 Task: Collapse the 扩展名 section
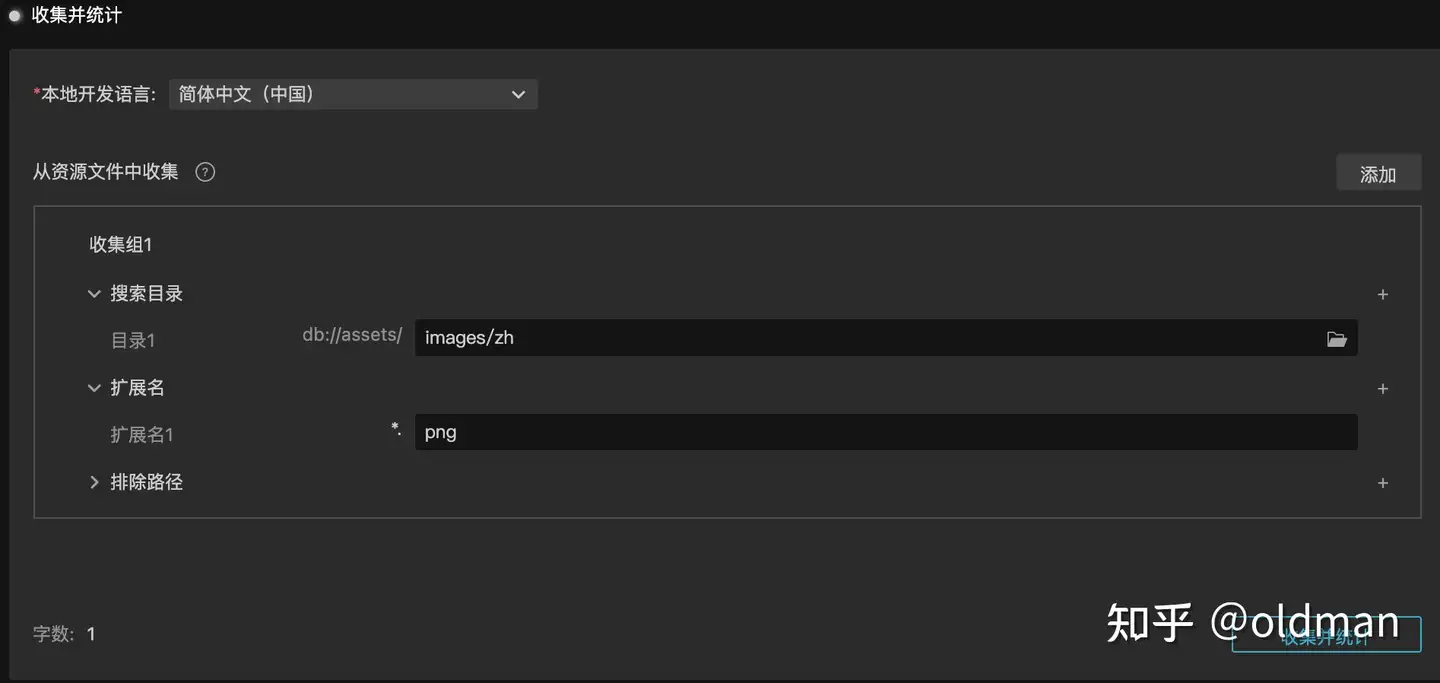[95, 388]
